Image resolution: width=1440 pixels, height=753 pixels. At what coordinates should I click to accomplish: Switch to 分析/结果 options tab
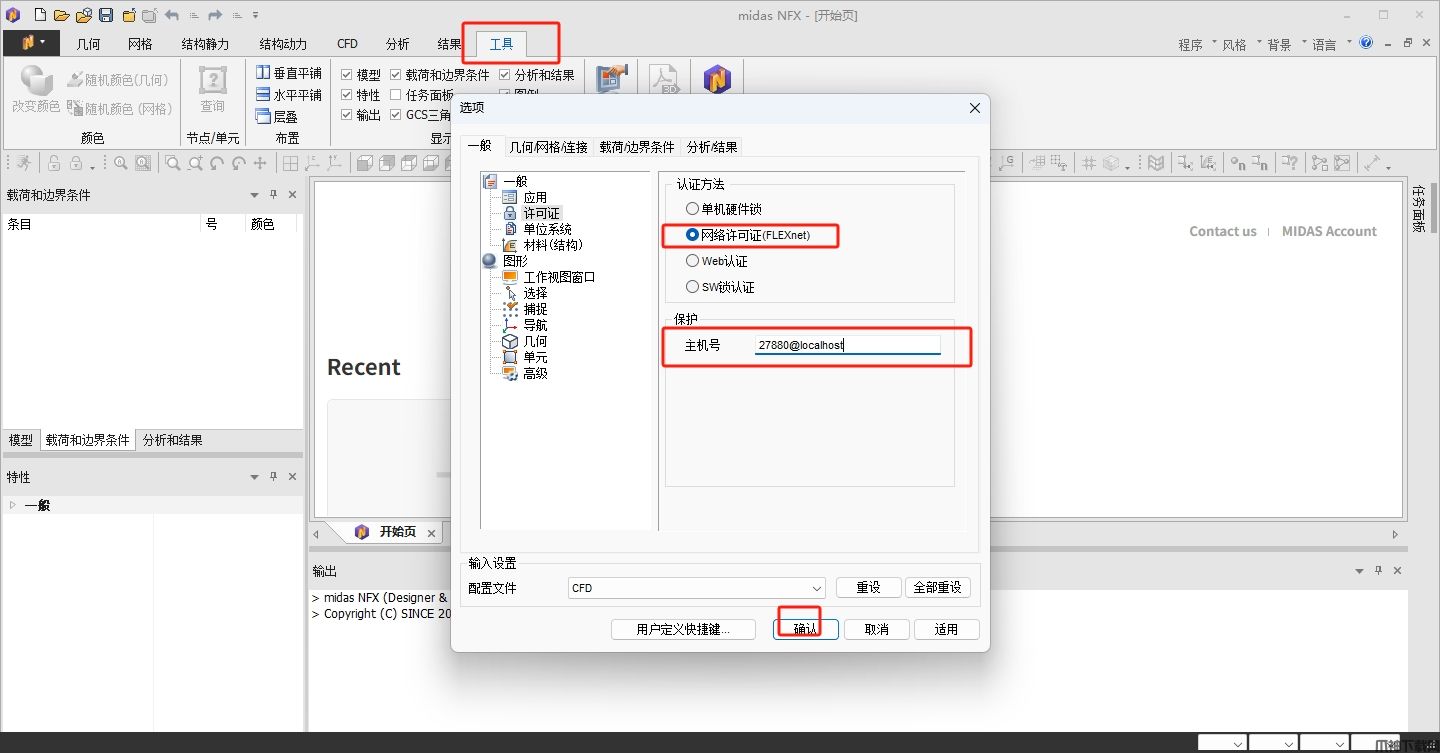tap(712, 147)
